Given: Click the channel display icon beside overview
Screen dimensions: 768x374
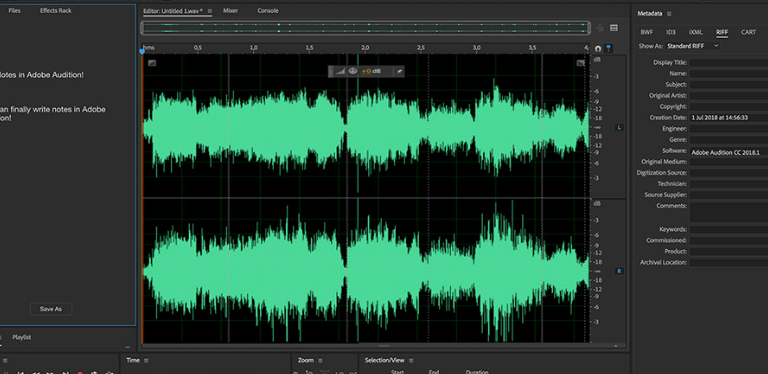Looking at the screenshot, I should [614, 28].
